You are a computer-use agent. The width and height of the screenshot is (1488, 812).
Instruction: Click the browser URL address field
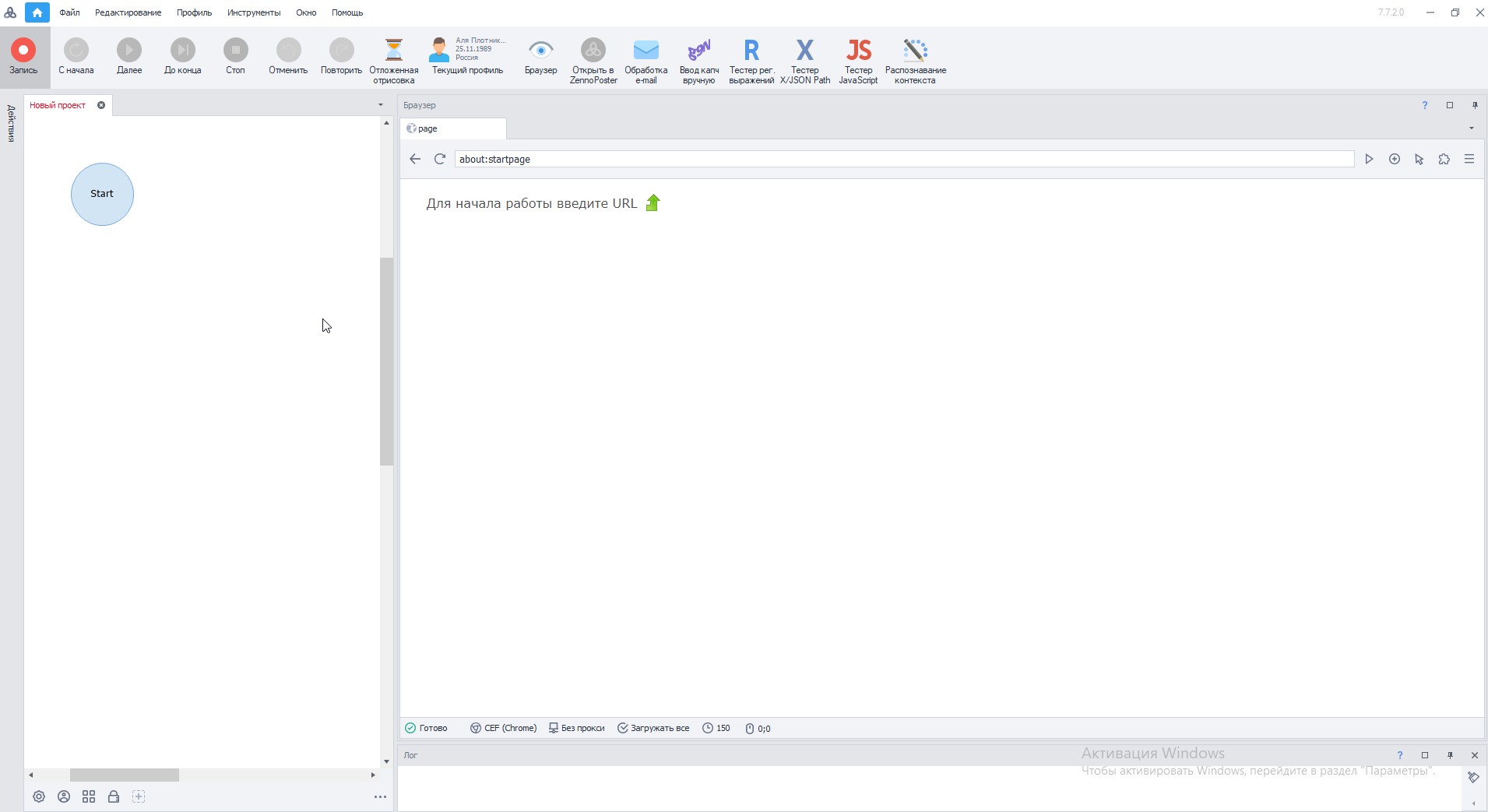[x=903, y=159]
